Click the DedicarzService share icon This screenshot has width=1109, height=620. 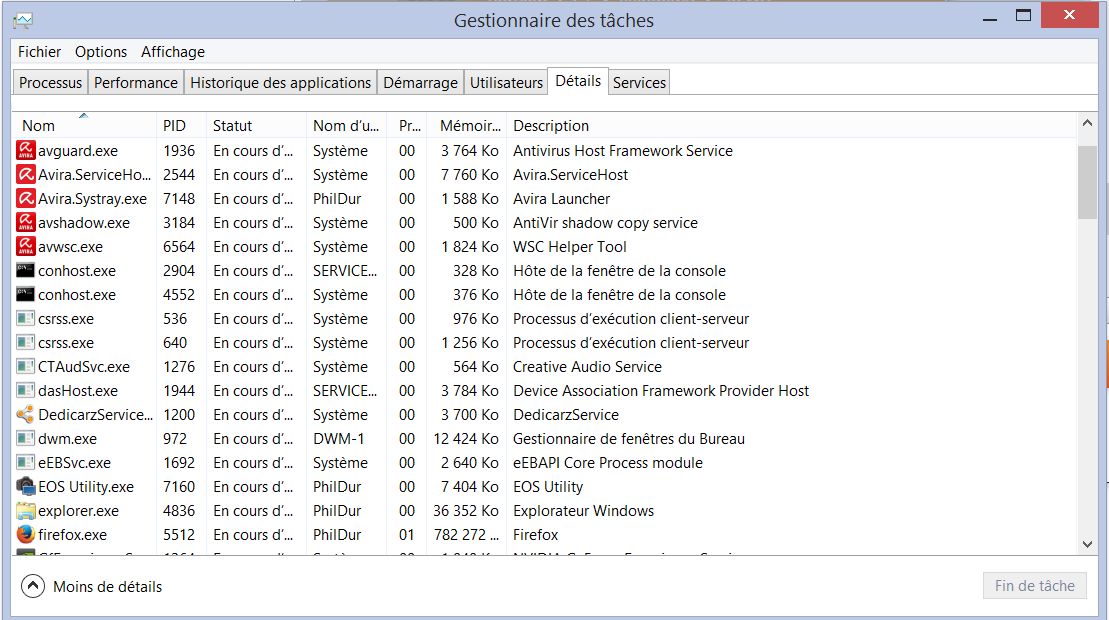[26, 415]
